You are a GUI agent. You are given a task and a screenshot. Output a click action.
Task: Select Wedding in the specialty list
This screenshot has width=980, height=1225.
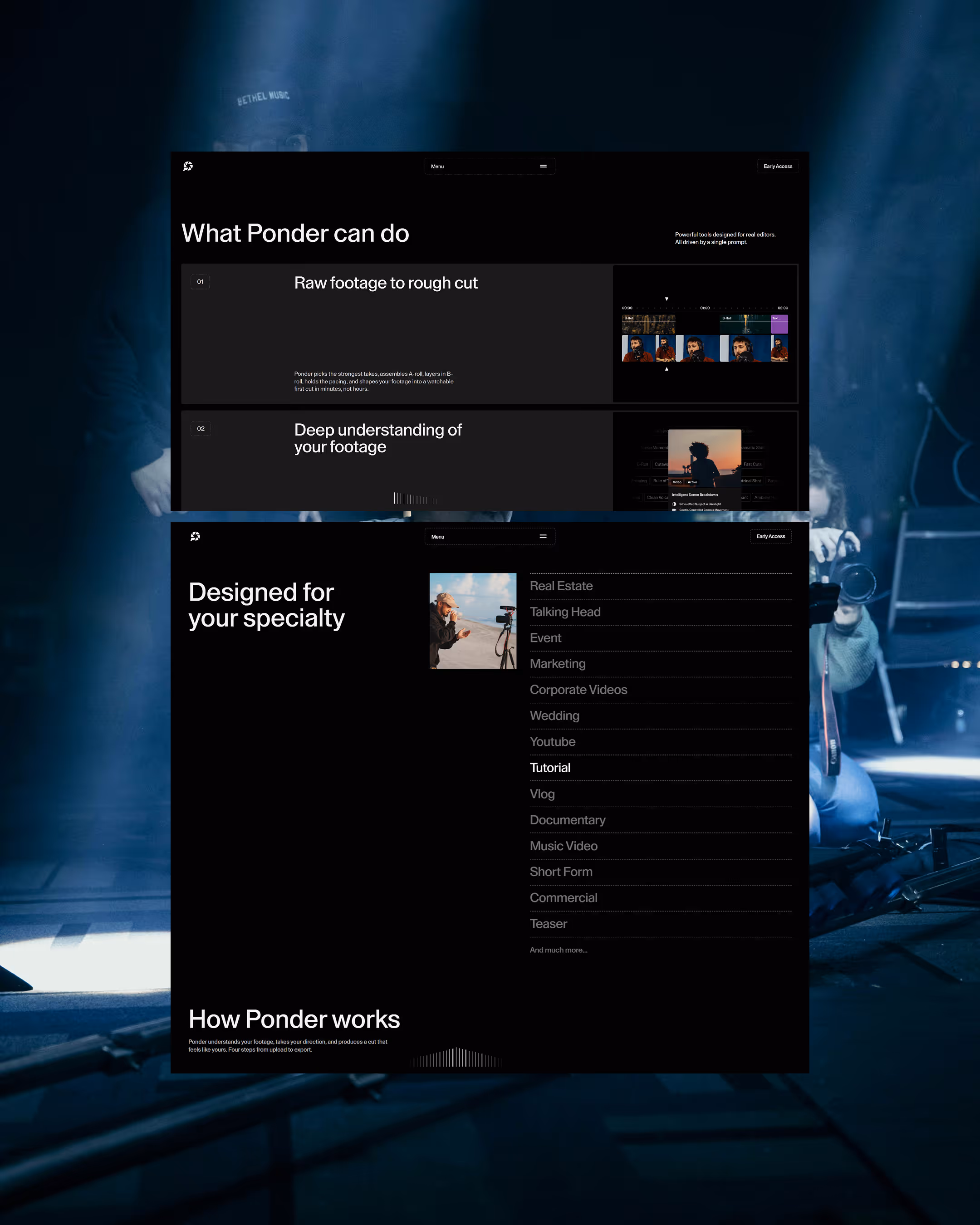554,716
